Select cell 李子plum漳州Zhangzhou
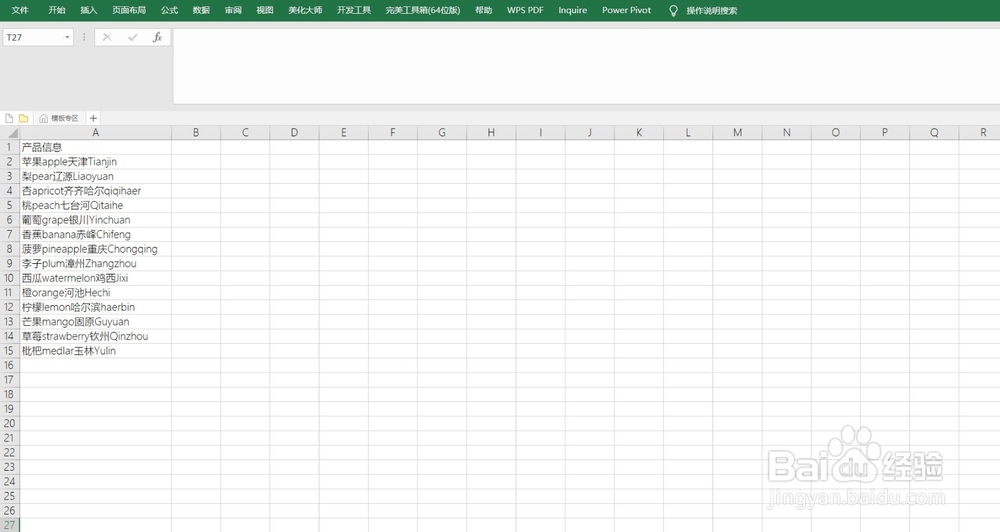 click(x=96, y=263)
